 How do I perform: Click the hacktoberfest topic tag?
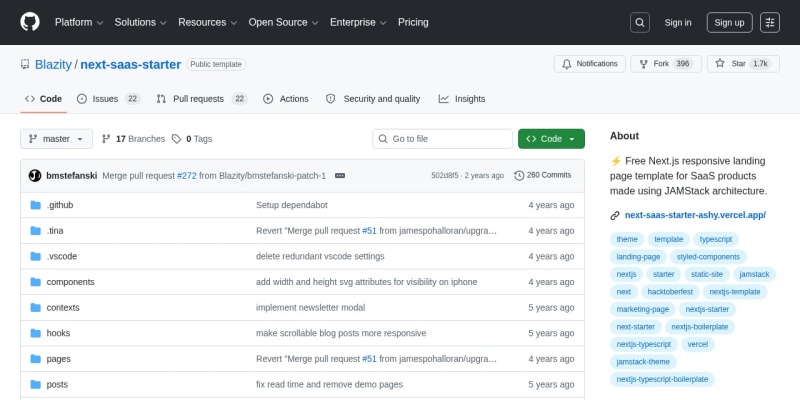[x=670, y=292]
